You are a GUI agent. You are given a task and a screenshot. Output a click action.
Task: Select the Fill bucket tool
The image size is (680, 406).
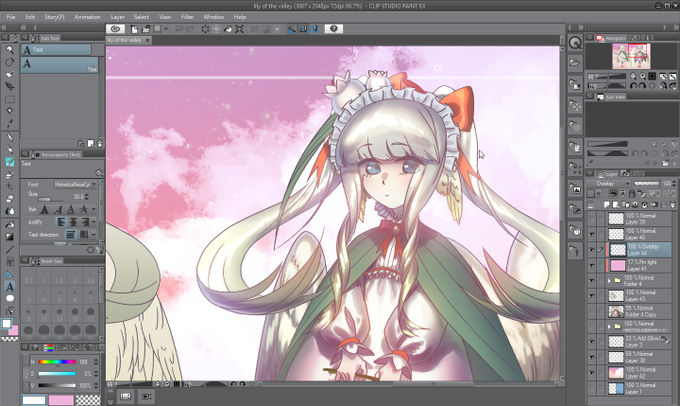coord(10,225)
